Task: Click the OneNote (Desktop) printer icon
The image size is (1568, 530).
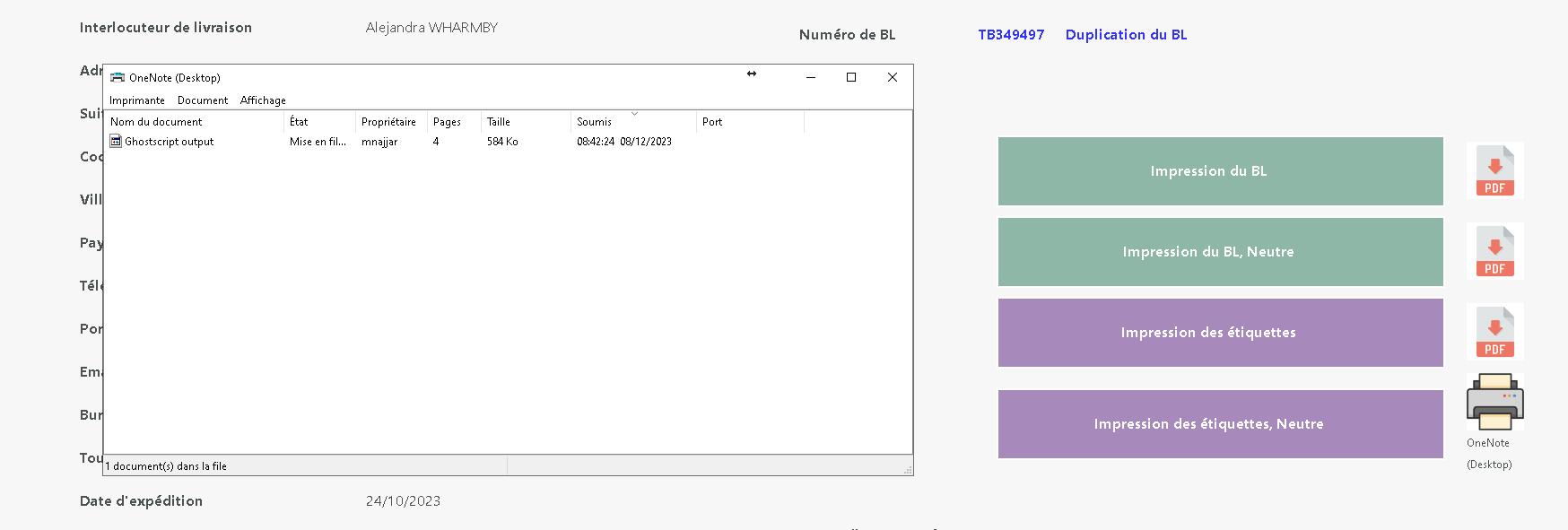Action: (x=1494, y=402)
